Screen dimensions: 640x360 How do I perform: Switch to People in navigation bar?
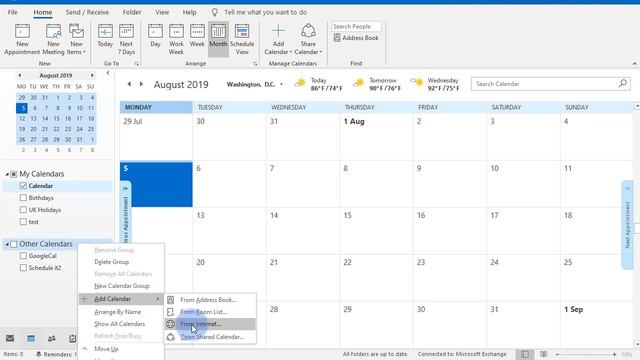[x=52, y=338]
